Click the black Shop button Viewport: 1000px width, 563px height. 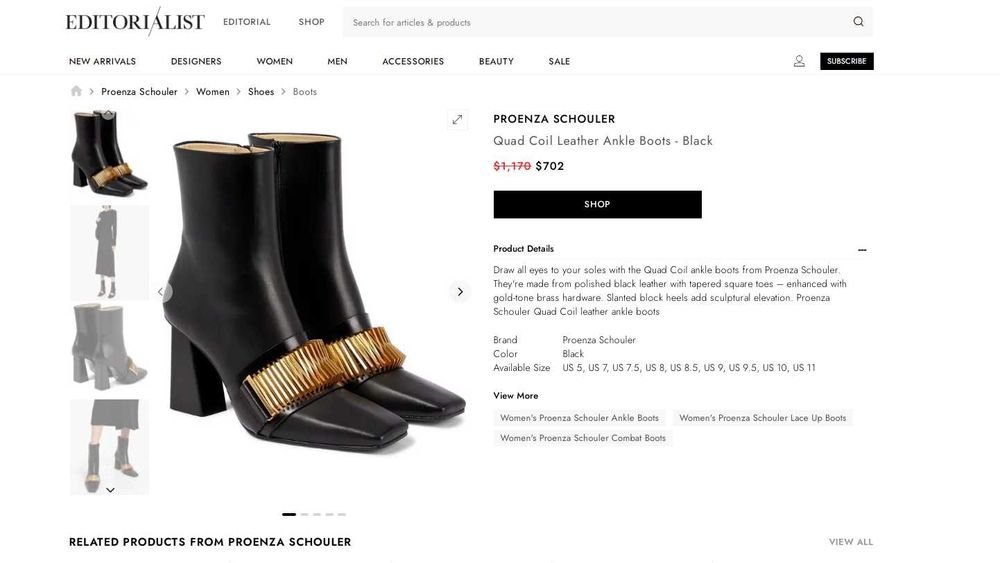pyautogui.click(x=597, y=204)
